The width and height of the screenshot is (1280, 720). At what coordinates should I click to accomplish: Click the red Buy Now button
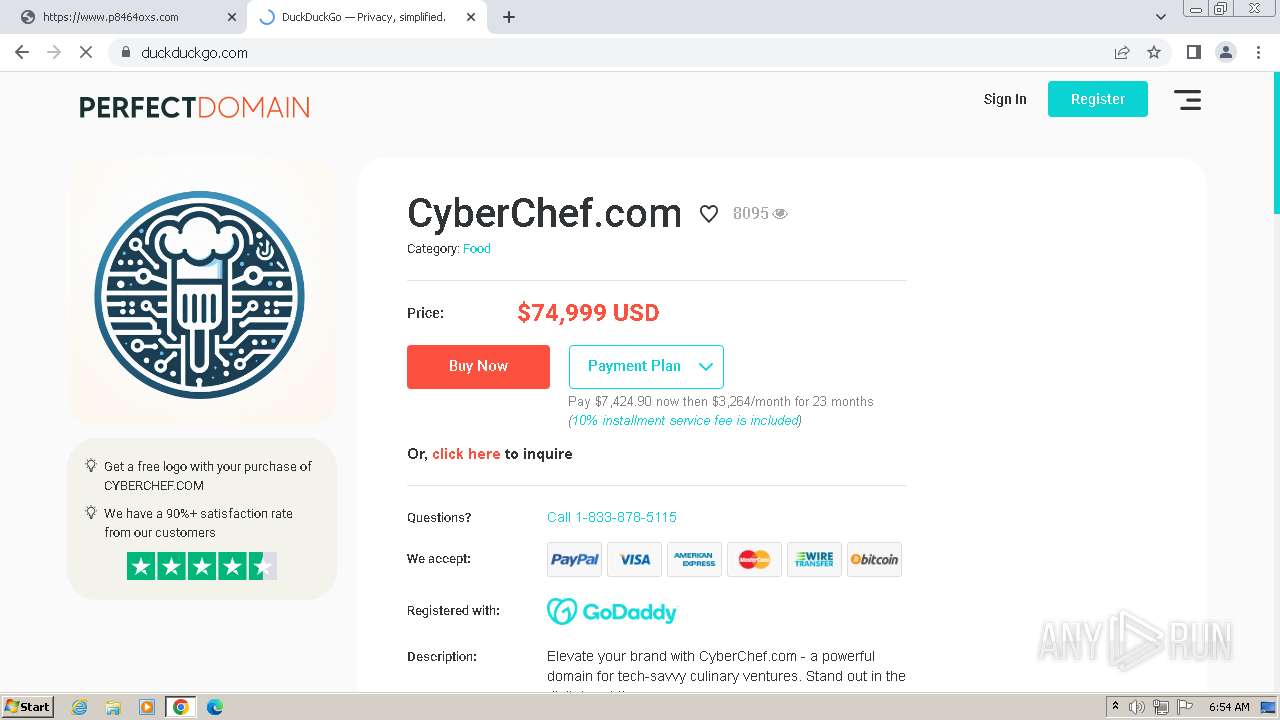pyautogui.click(x=478, y=366)
